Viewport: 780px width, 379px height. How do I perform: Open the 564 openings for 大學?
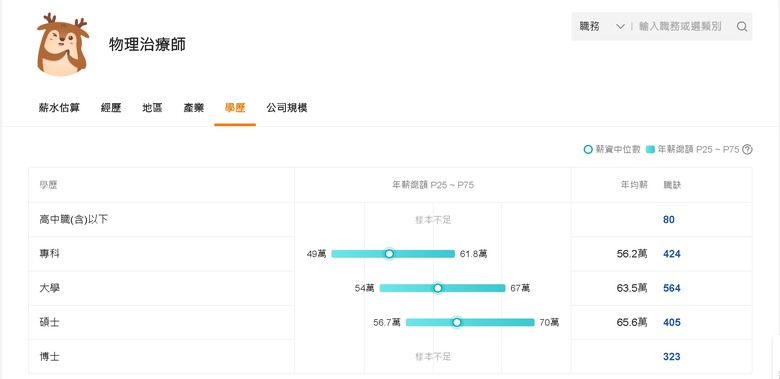tap(672, 288)
